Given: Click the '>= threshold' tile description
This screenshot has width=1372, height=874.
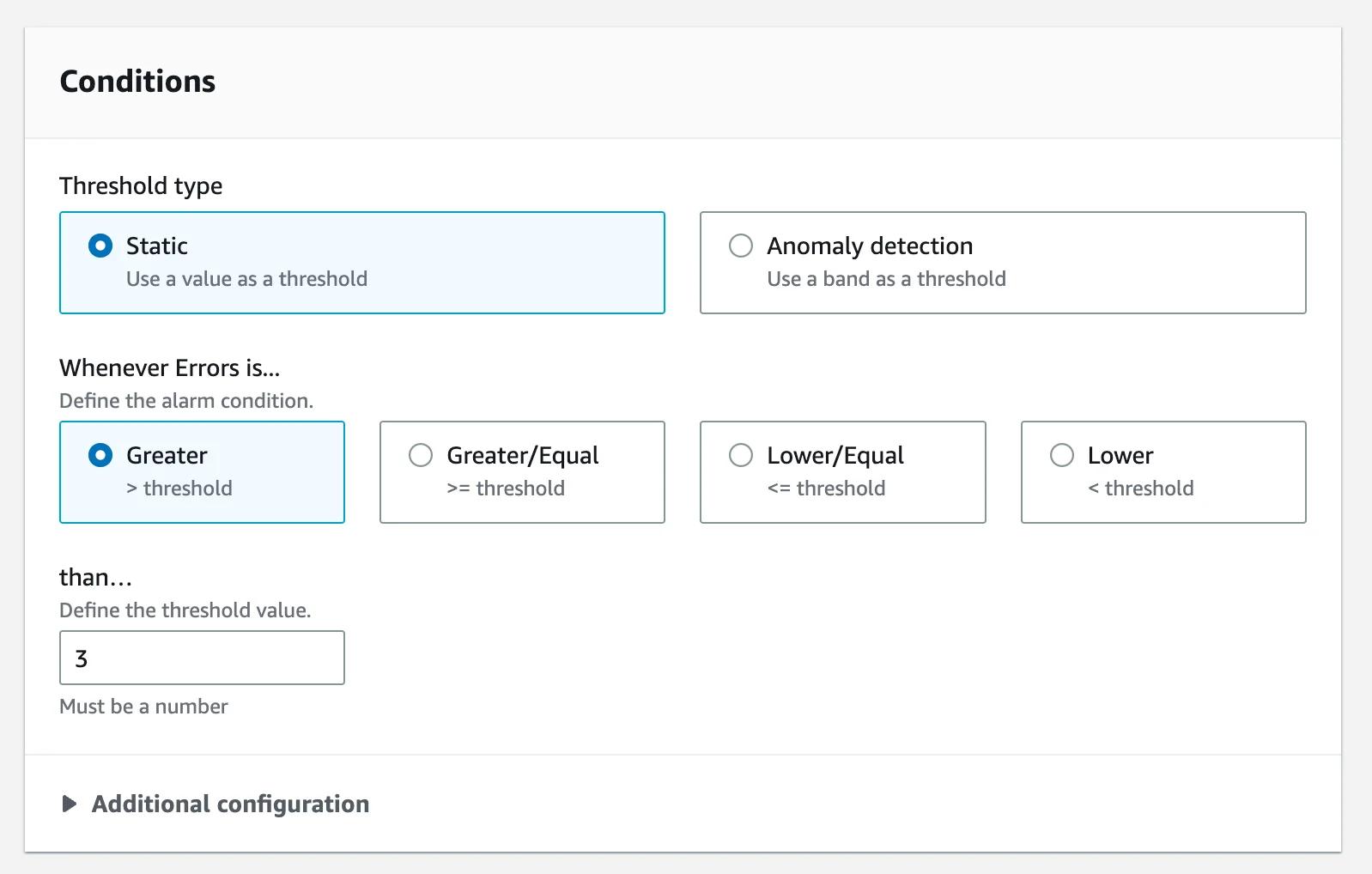Looking at the screenshot, I should [x=505, y=489].
